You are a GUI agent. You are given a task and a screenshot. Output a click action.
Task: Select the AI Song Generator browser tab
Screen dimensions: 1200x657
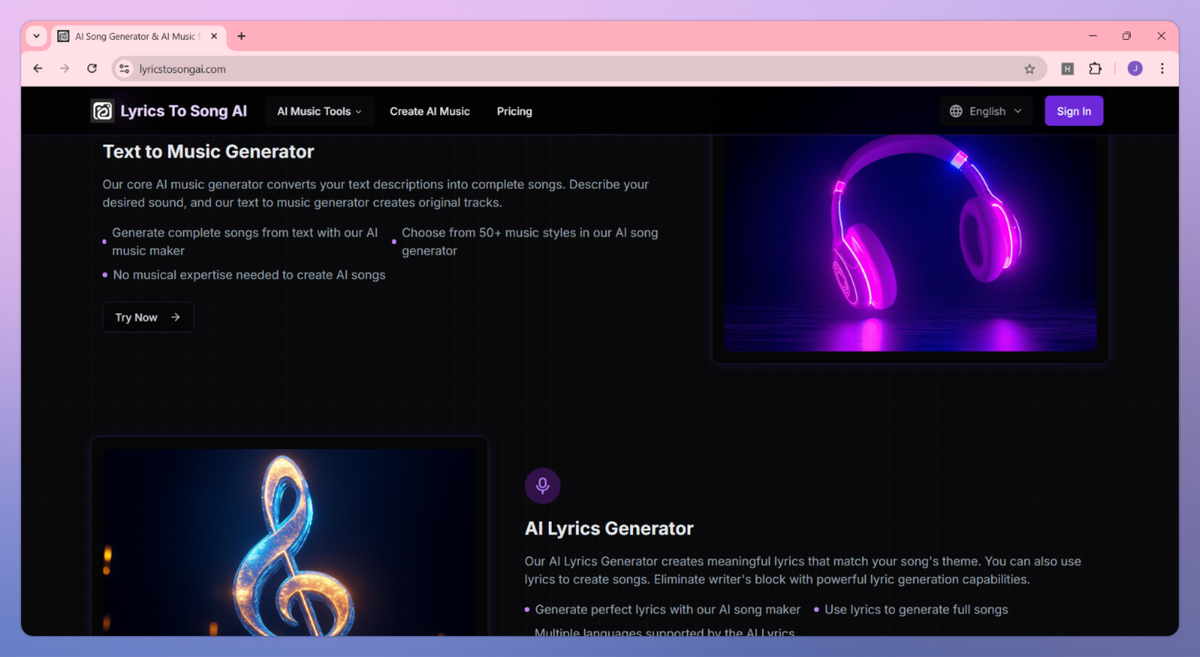point(138,36)
